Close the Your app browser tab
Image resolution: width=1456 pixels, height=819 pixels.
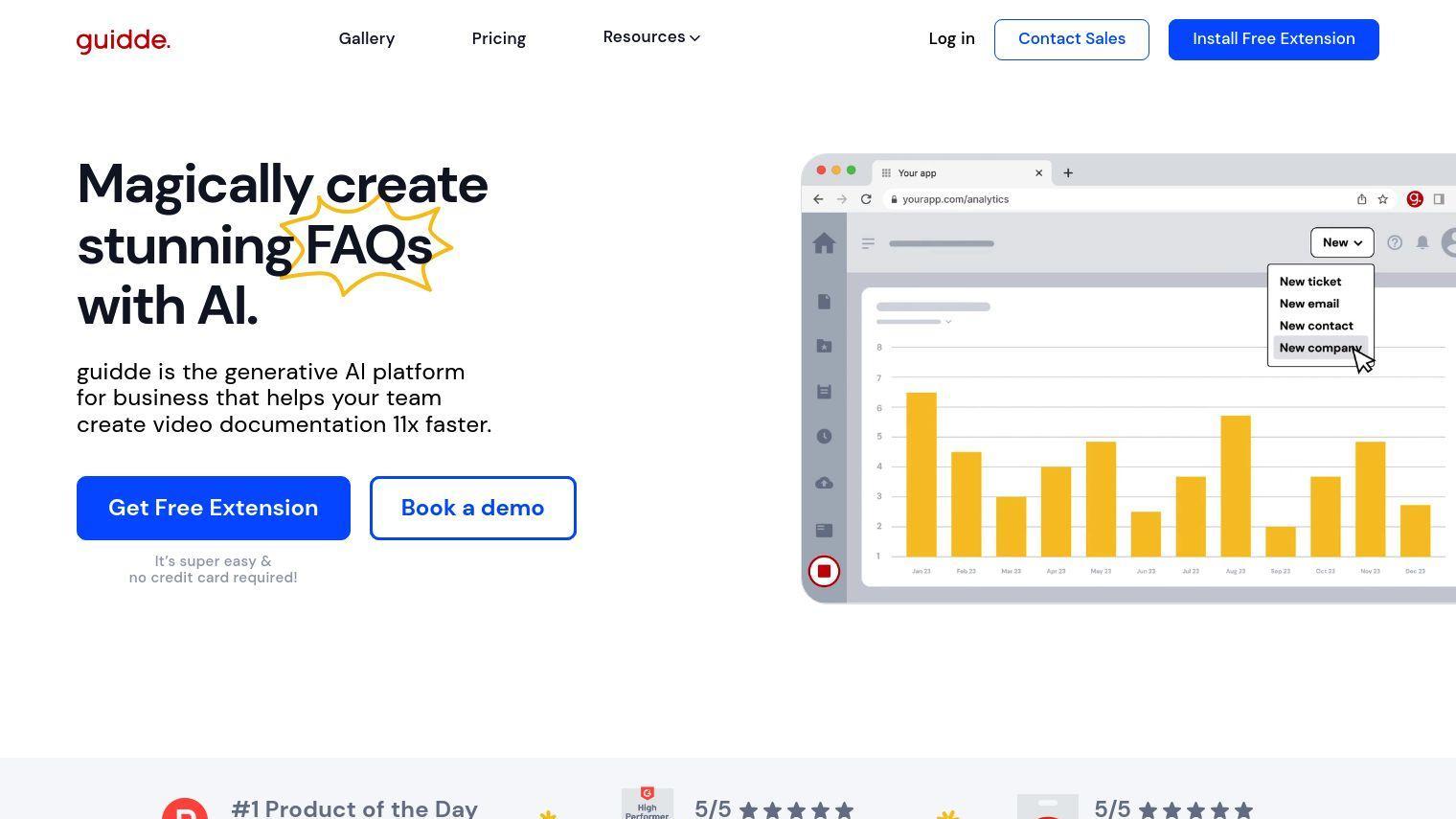pos(1038,173)
